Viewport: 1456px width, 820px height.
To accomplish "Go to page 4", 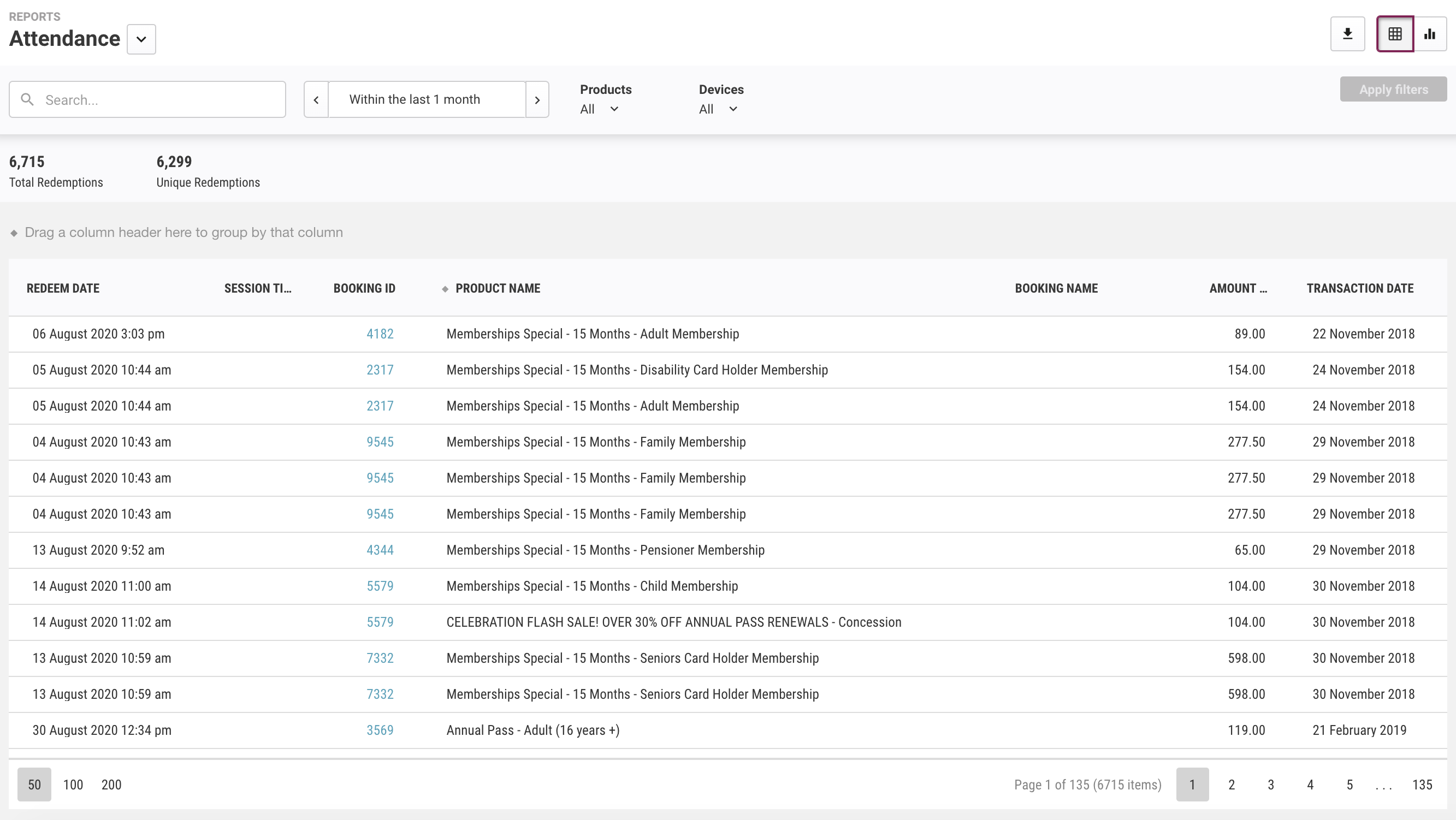I will [1310, 785].
